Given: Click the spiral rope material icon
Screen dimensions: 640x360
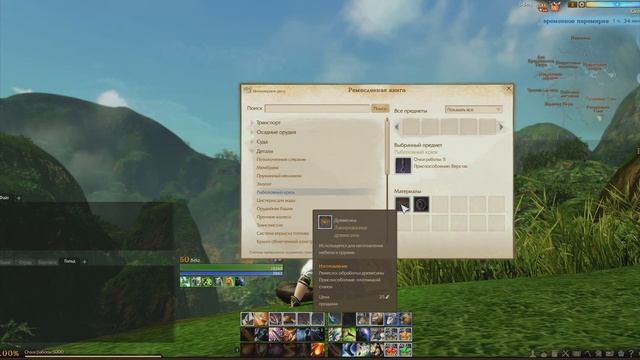Looking at the screenshot, I should click(421, 204).
